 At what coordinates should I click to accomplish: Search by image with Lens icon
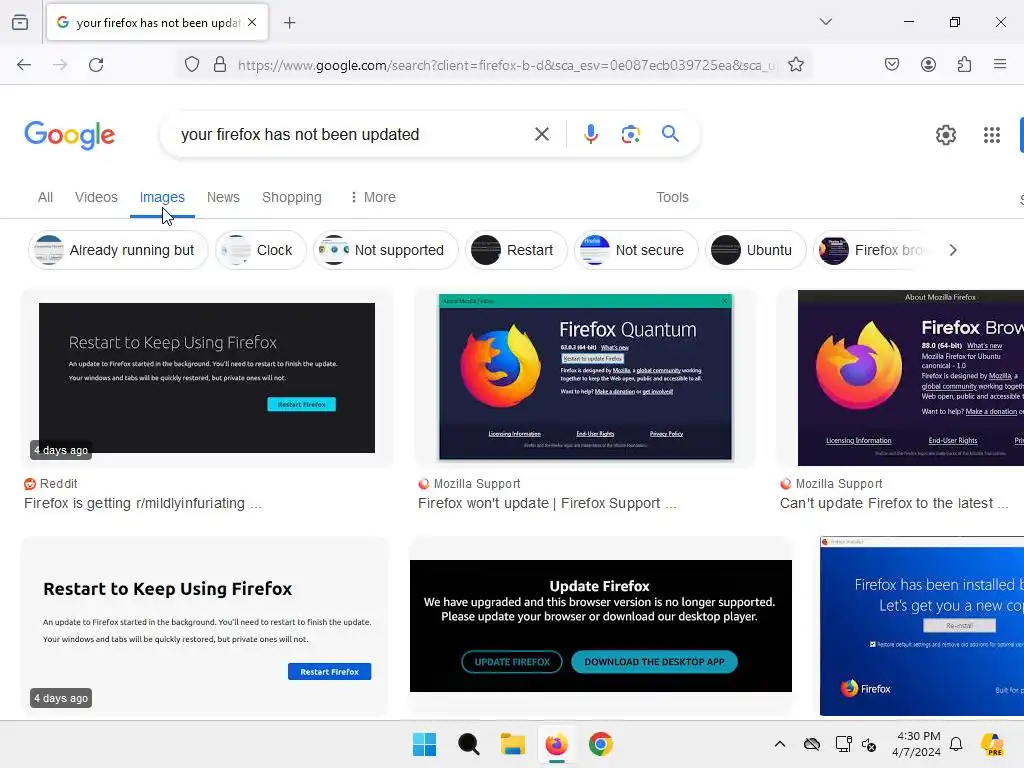[630, 134]
